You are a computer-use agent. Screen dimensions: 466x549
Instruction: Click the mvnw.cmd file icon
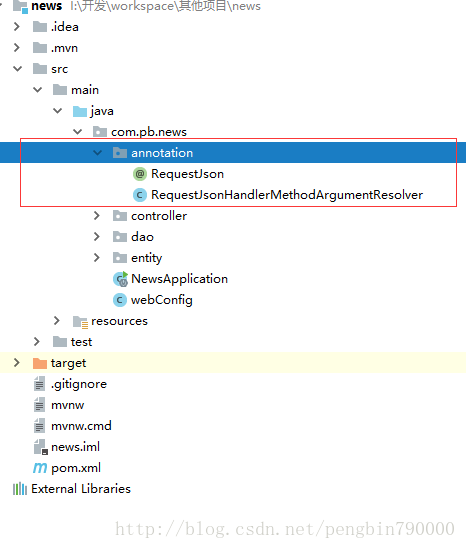click(39, 426)
